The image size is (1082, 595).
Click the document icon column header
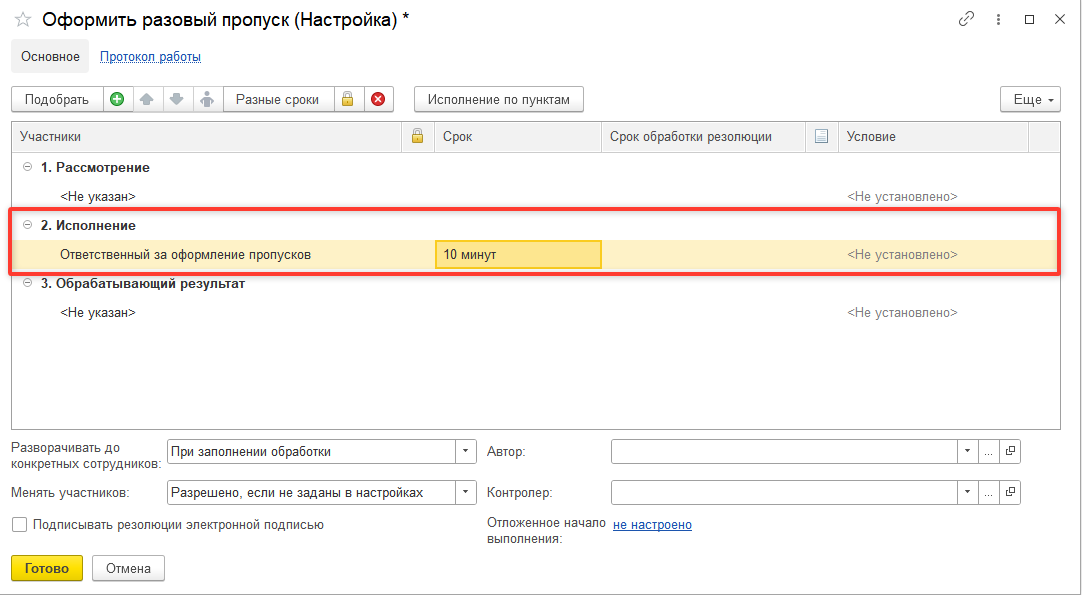tap(821, 137)
